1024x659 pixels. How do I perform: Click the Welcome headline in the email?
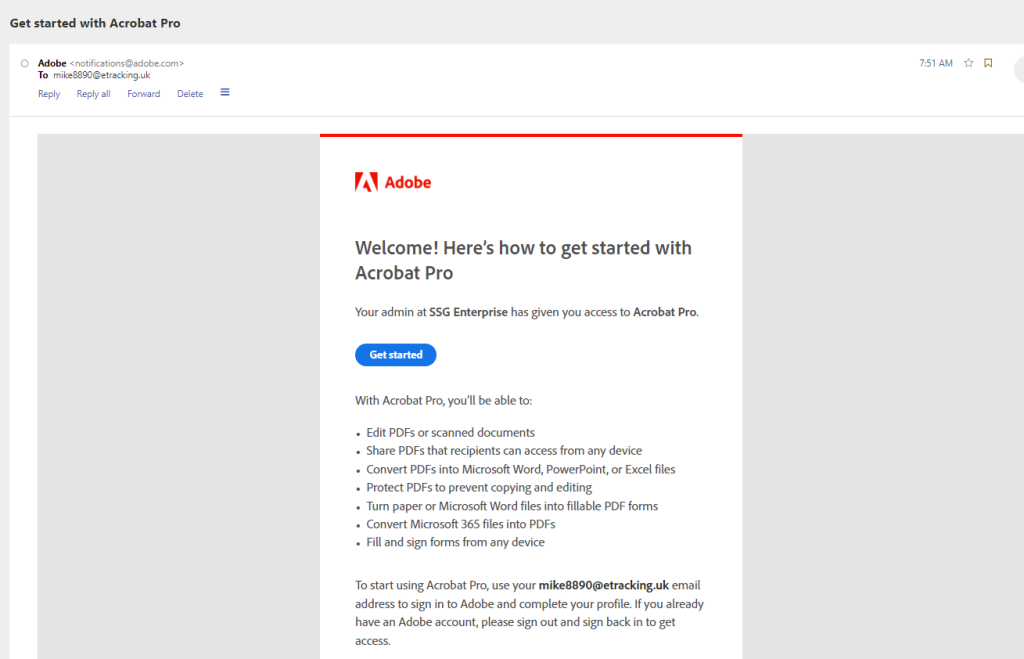click(x=523, y=260)
